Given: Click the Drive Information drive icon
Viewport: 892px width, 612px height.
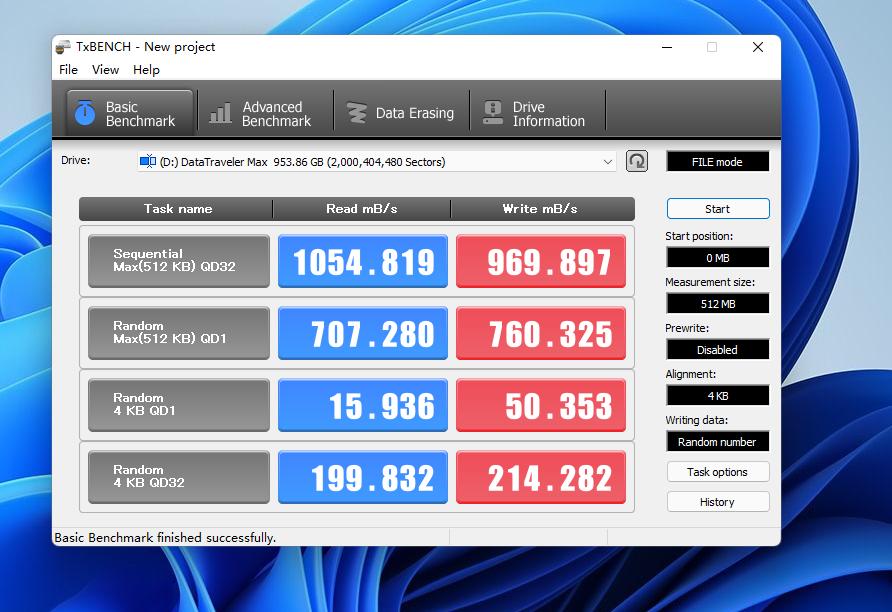Looking at the screenshot, I should click(493, 113).
